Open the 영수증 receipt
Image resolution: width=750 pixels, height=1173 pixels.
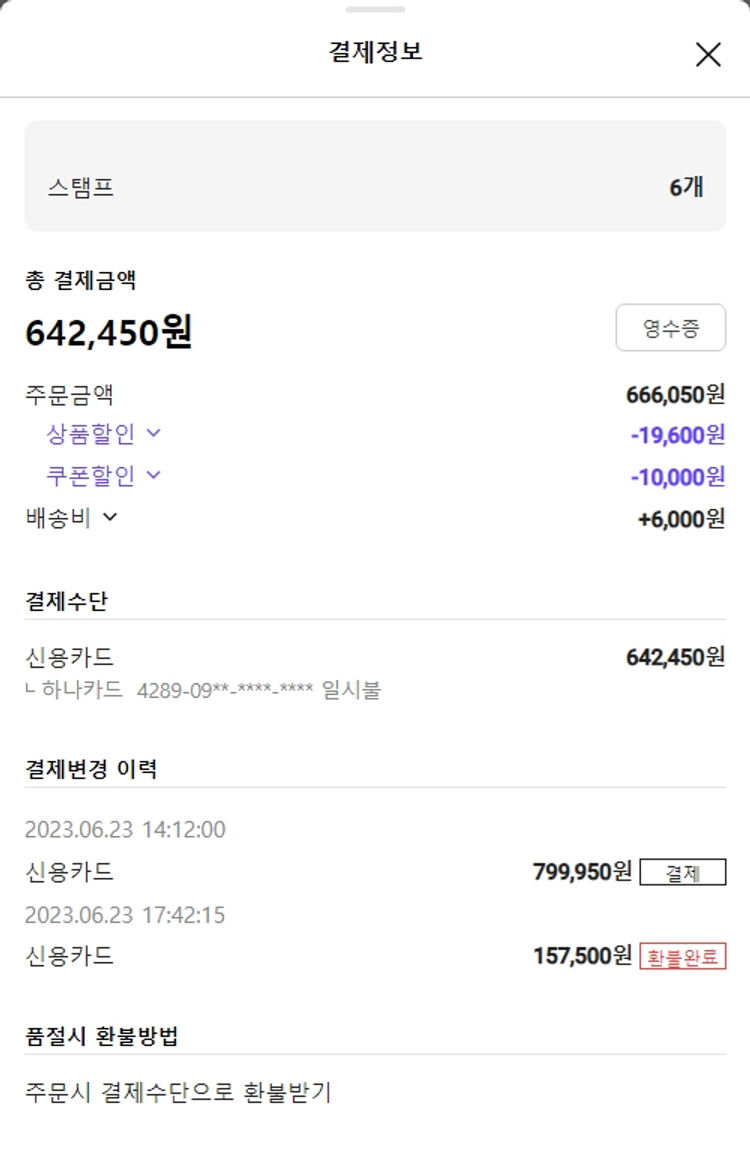[x=670, y=328]
